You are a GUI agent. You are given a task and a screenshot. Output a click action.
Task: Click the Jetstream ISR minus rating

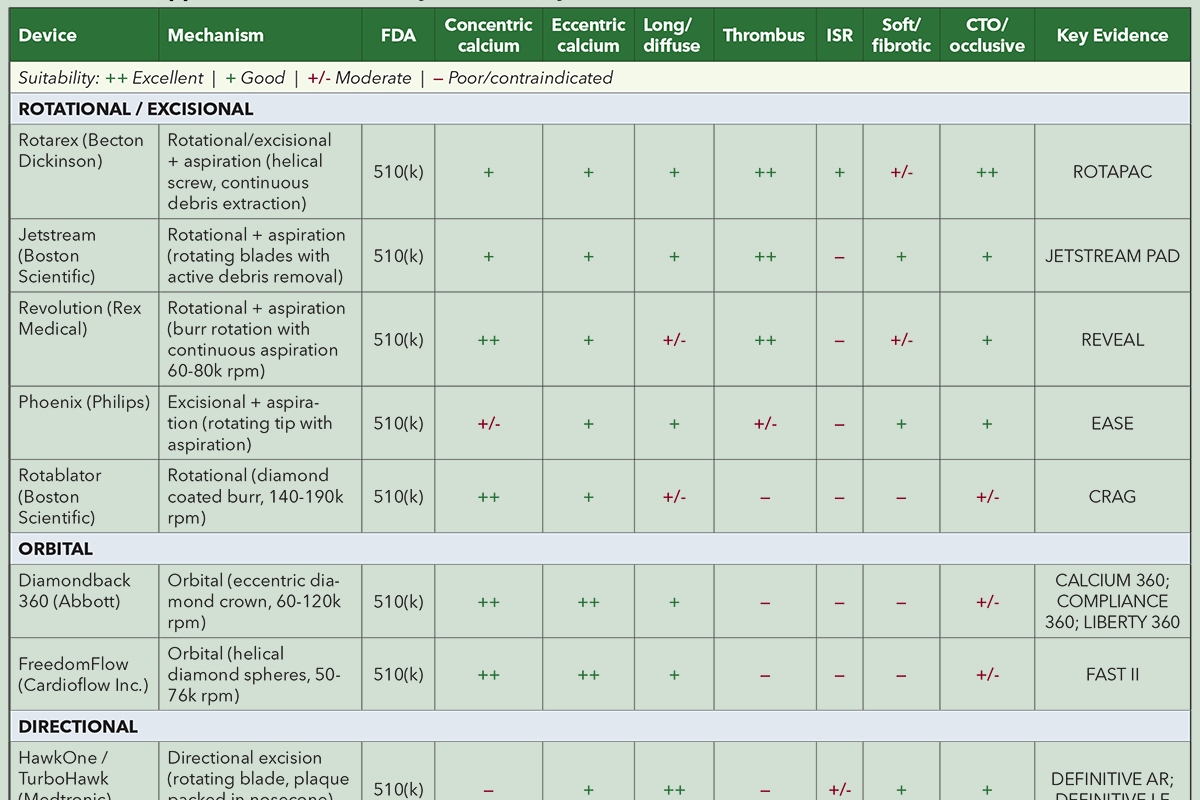(x=840, y=256)
